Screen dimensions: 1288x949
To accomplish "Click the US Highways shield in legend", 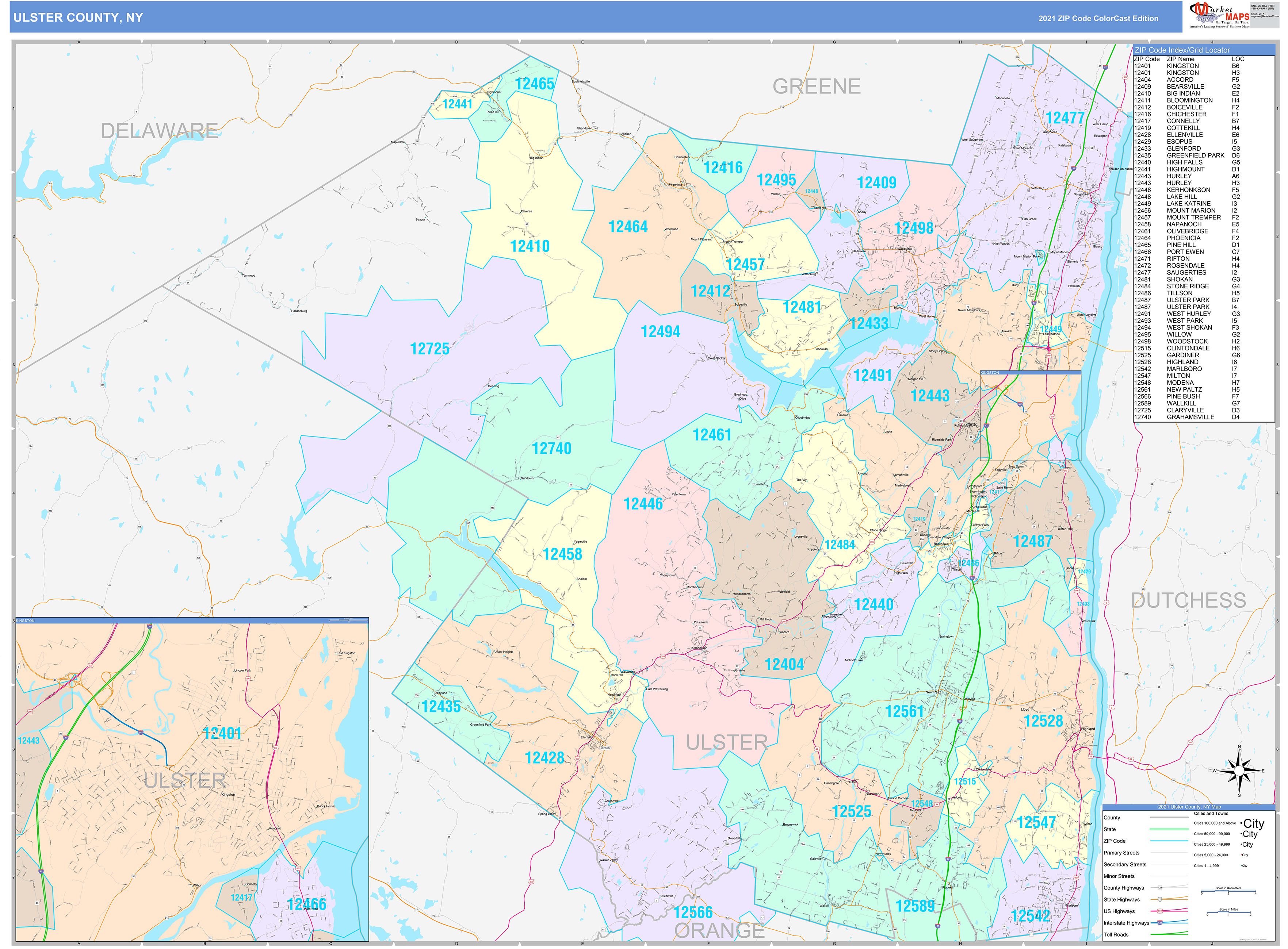I will 1160,911.
